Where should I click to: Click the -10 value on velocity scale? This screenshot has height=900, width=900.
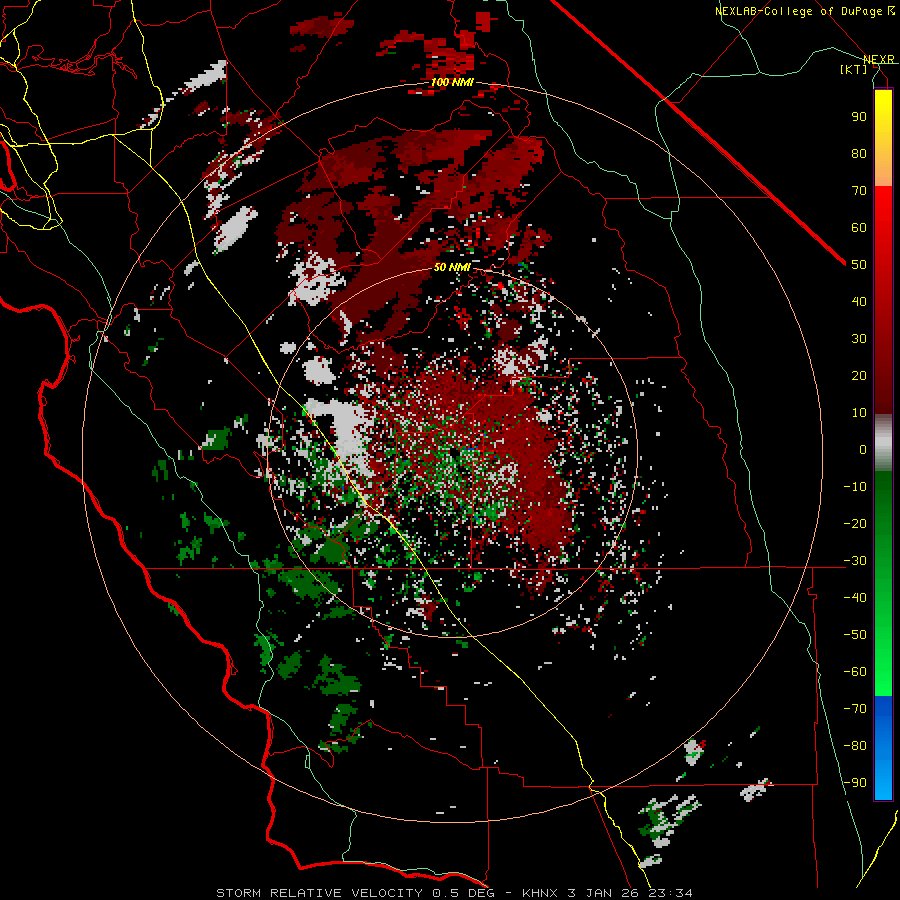[855, 487]
